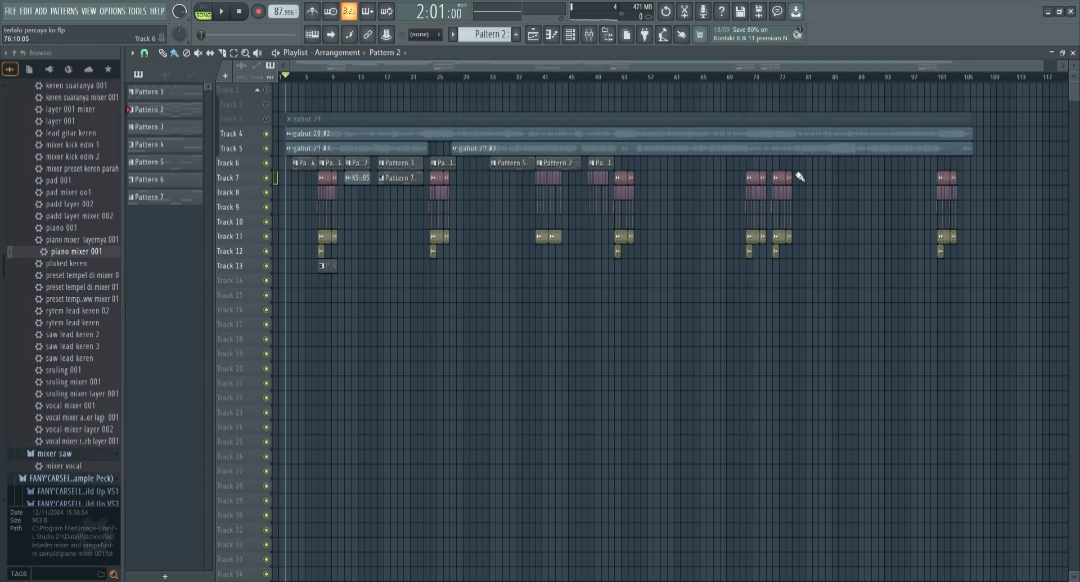Screen dimensions: 1080x582
Task: Open the Playlist view icon
Action: [x=533, y=34]
